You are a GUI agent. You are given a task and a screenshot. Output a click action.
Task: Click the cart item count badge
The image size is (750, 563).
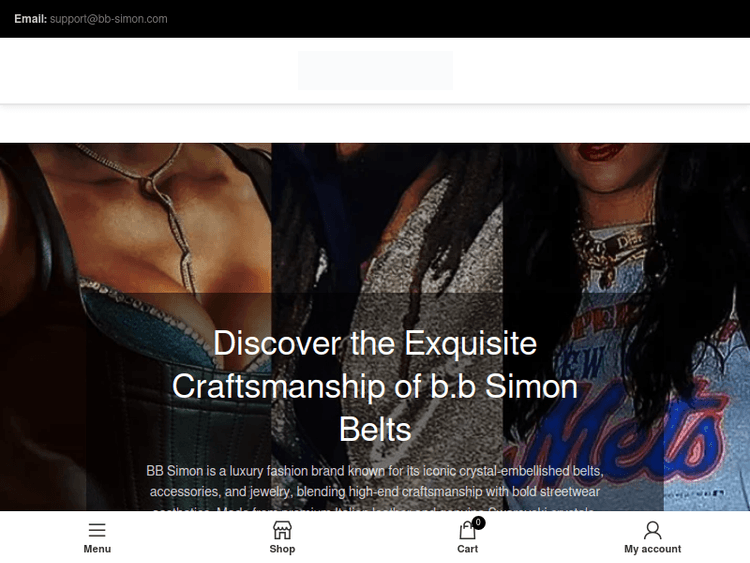tap(478, 522)
